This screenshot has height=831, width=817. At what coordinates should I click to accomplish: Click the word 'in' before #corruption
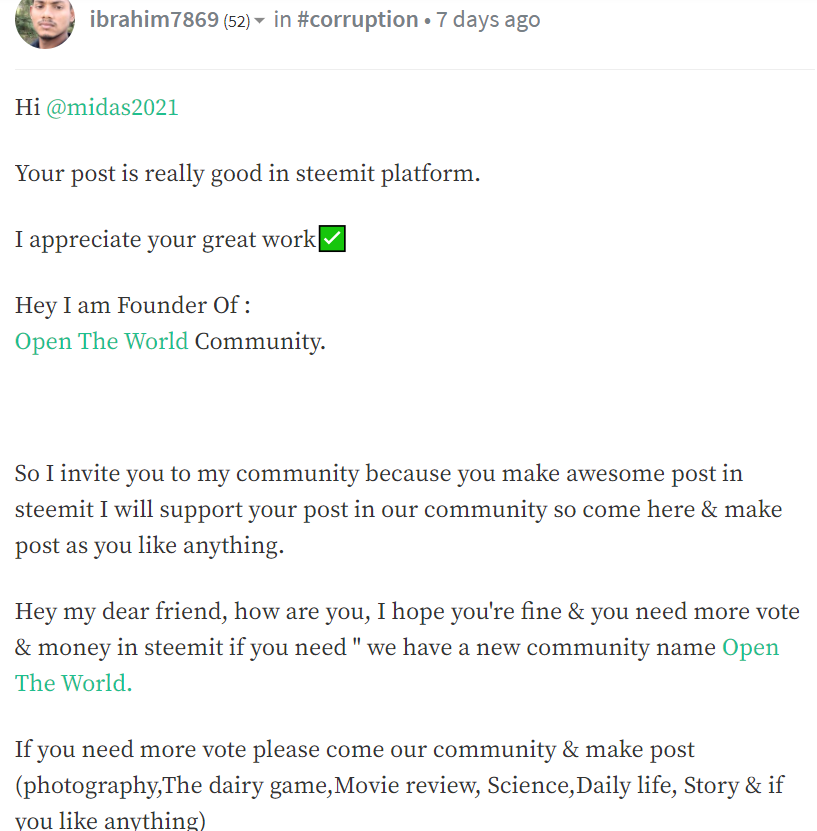(x=282, y=20)
